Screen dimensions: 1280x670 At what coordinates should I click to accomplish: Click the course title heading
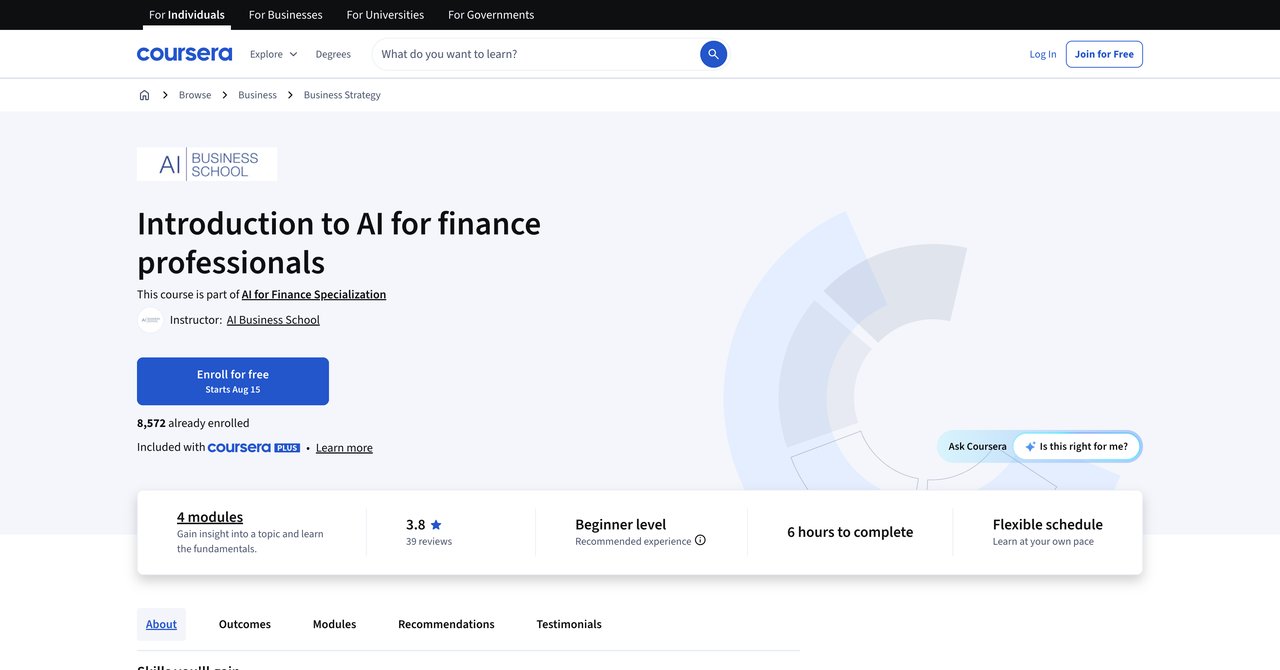coord(339,242)
